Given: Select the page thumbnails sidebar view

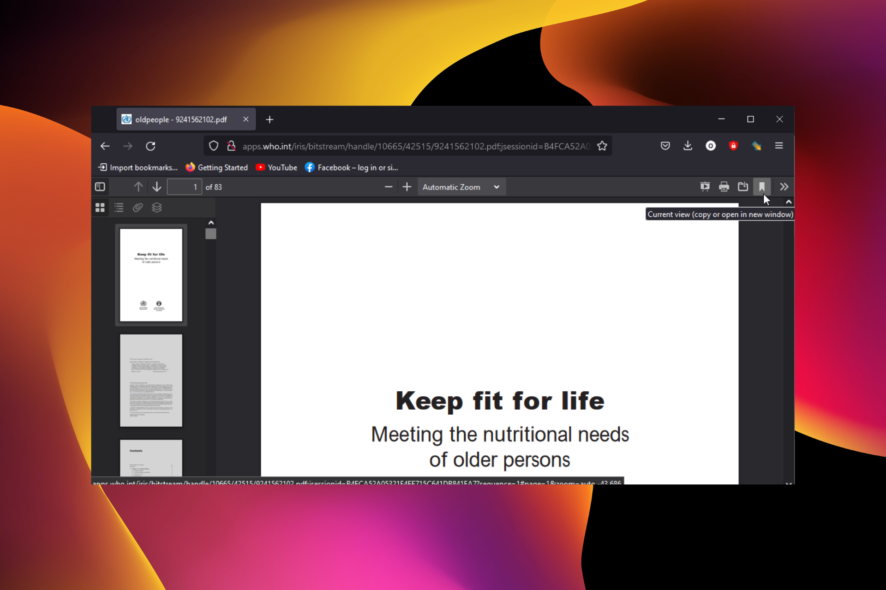Looking at the screenshot, I should click(98, 207).
